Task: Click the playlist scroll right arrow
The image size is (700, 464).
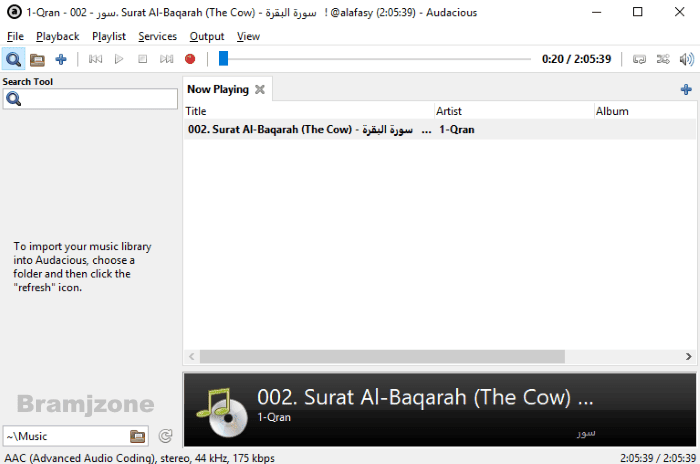Action: pyautogui.click(x=688, y=356)
